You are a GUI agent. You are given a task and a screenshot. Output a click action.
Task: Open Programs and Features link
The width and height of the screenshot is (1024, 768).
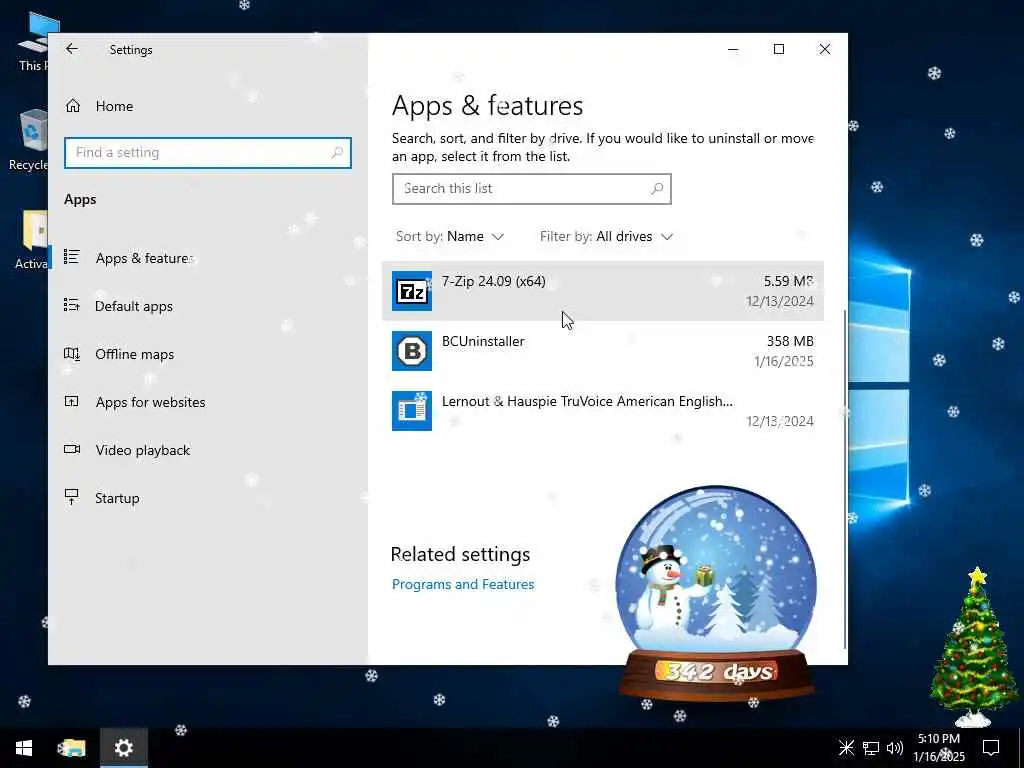point(463,584)
